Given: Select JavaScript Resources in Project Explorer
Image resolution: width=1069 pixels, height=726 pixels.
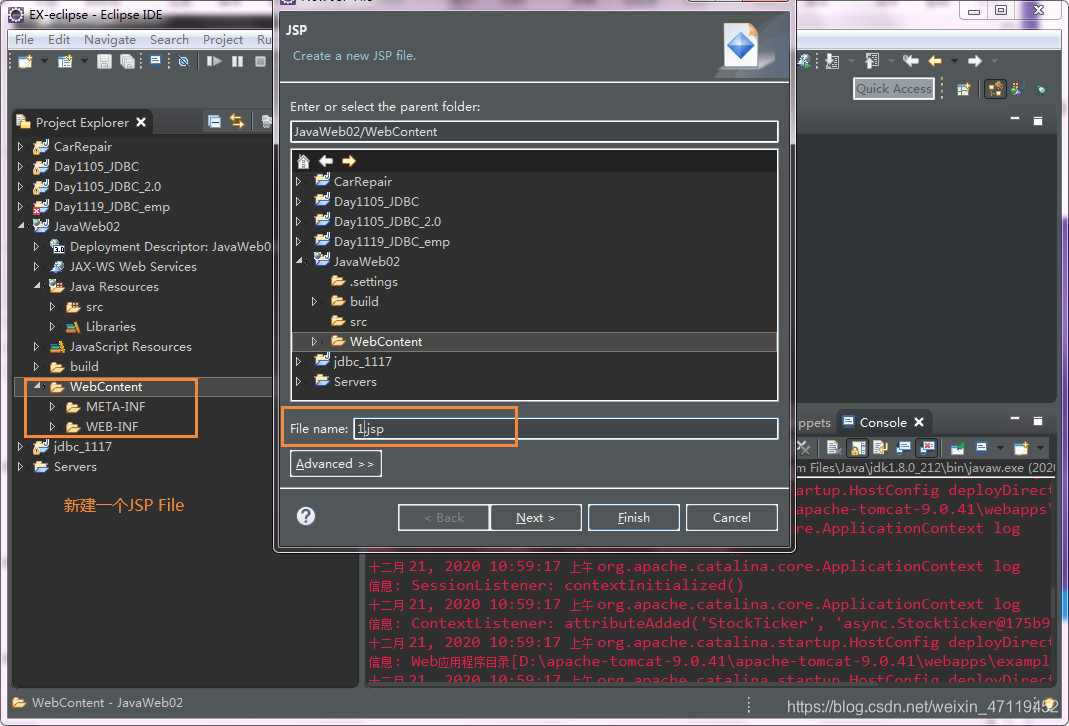Looking at the screenshot, I should 130,346.
